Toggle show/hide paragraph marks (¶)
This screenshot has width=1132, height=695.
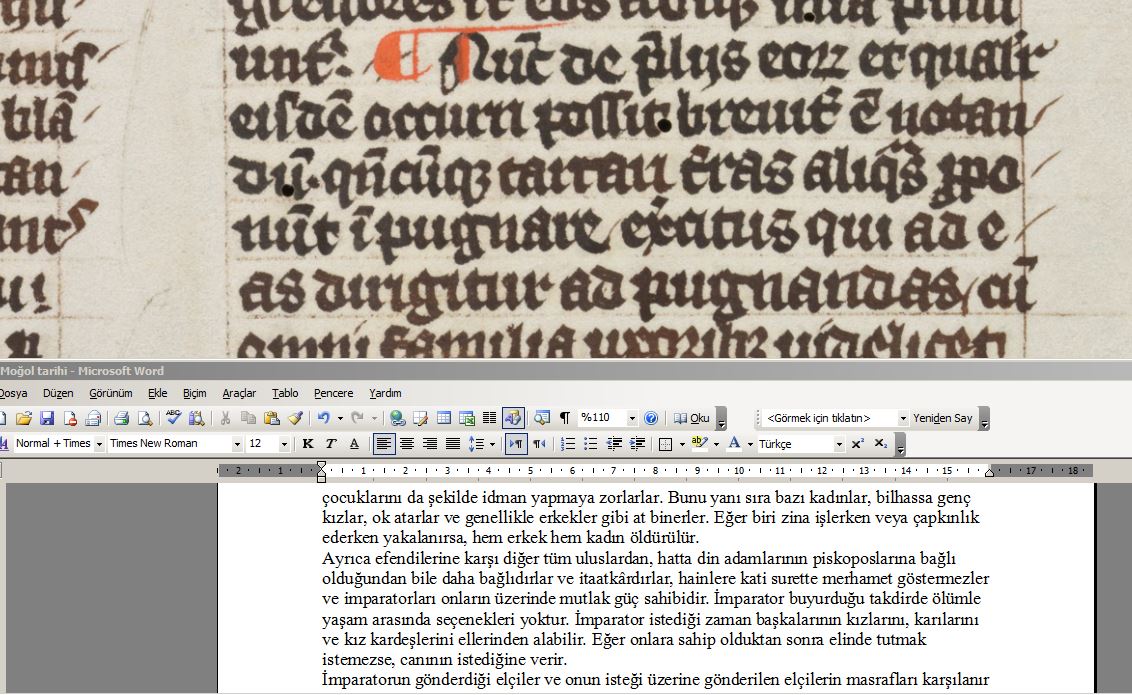(565, 418)
